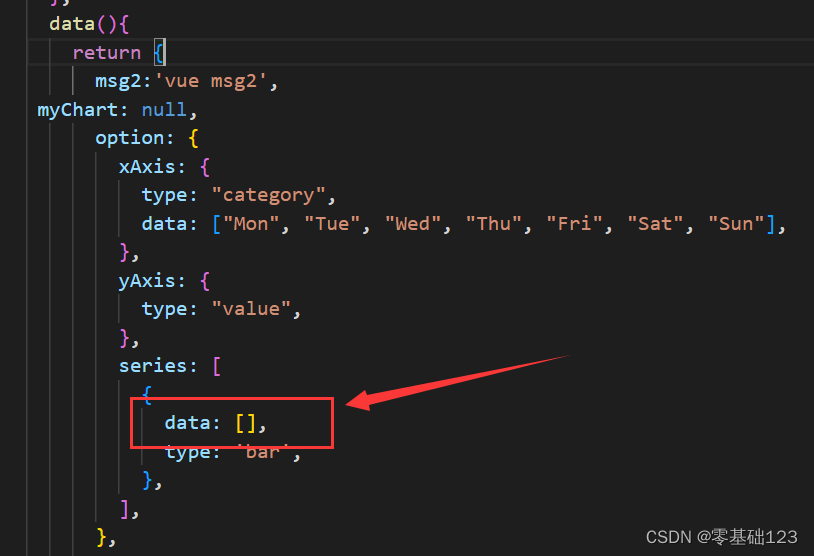Screen dimensions: 814x556
Task: Click the 'series' property key
Action: (x=153, y=366)
